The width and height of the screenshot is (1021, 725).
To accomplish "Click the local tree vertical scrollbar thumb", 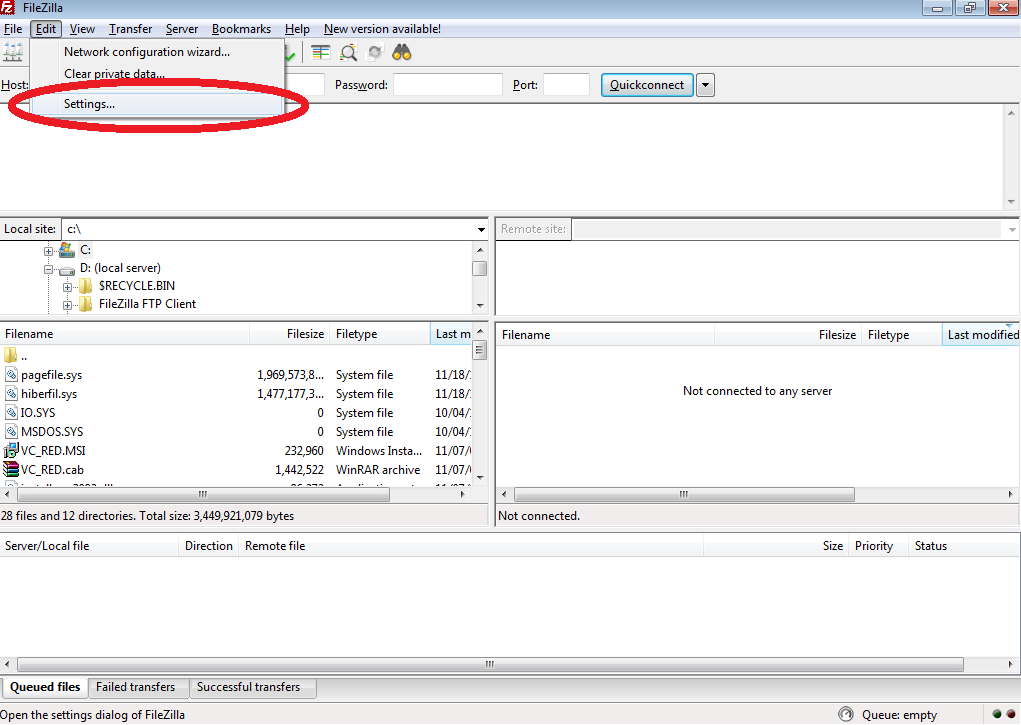I will click(480, 268).
